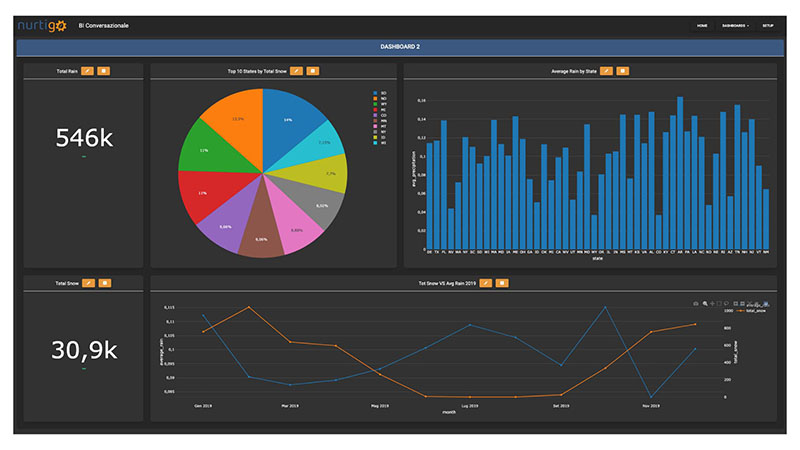Click the 30,9k Total Snow value

[x=84, y=350]
